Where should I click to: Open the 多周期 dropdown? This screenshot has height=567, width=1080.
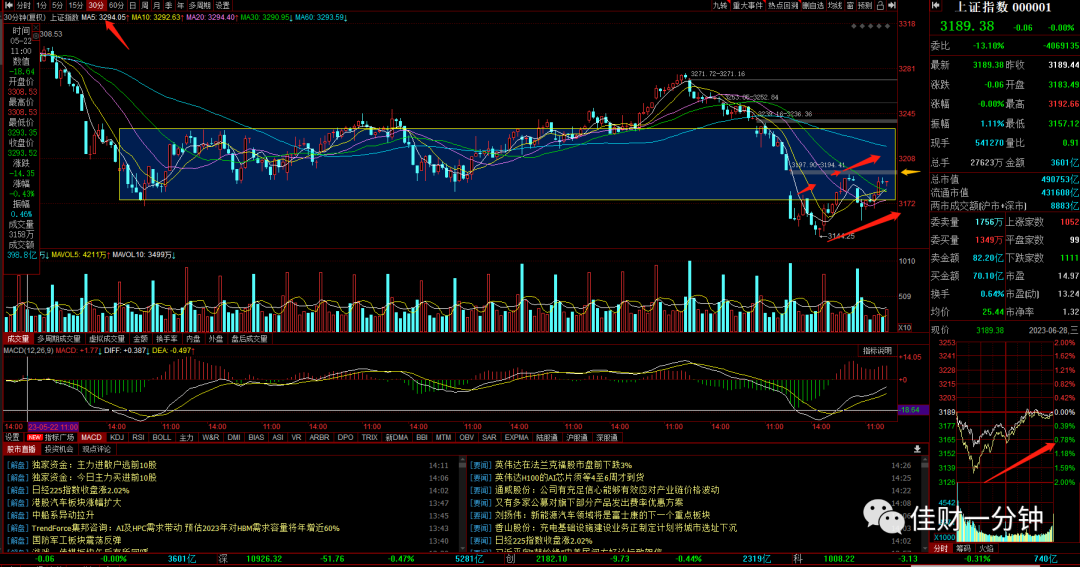click(x=200, y=6)
